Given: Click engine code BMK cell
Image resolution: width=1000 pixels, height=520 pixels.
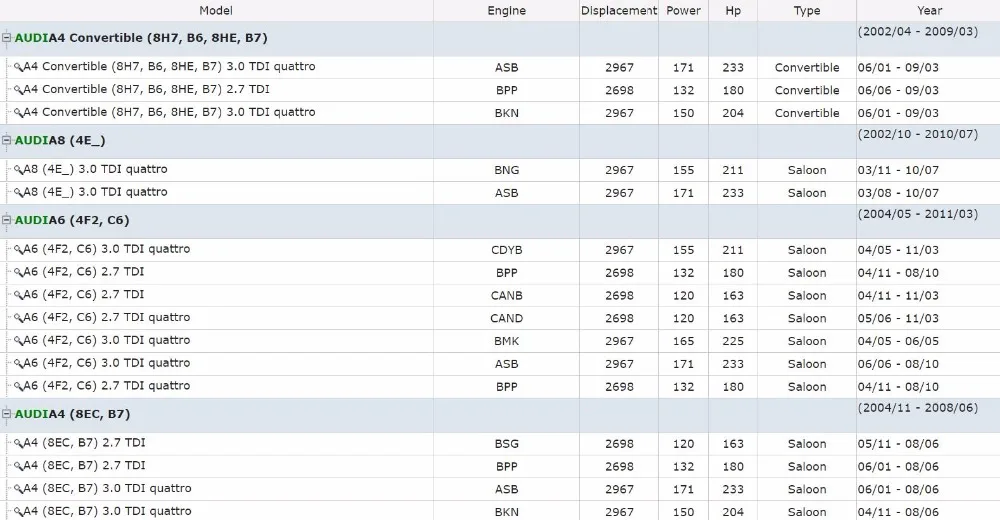Looking at the screenshot, I should [x=506, y=341].
